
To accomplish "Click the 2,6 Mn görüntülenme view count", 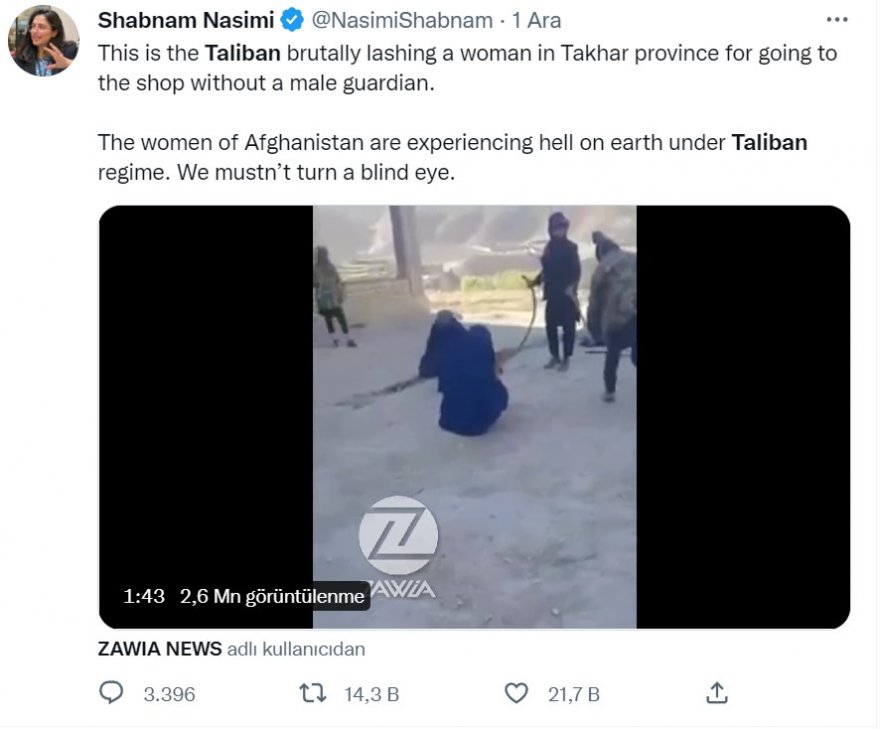I will click(x=272, y=596).
